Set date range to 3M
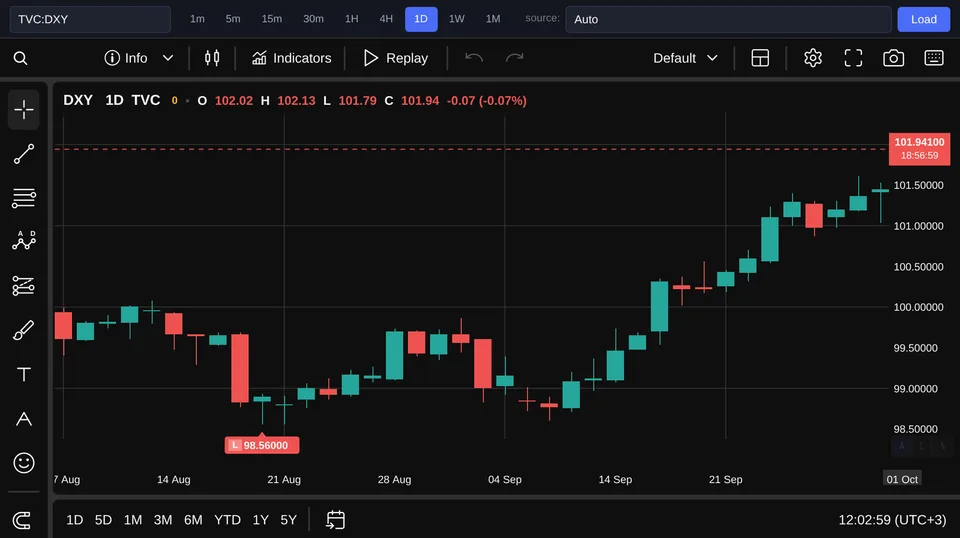The height and width of the screenshot is (538, 960). coord(162,520)
